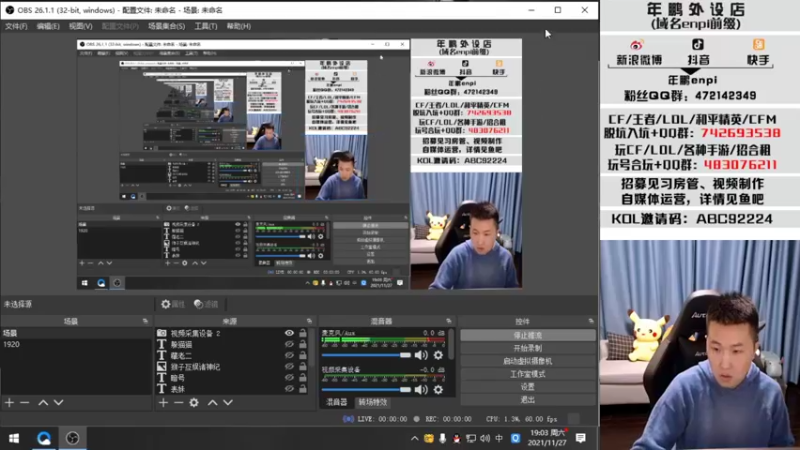Show the 暗号 source via eye icon
Viewport: 800px width, 450px height.
289,378
